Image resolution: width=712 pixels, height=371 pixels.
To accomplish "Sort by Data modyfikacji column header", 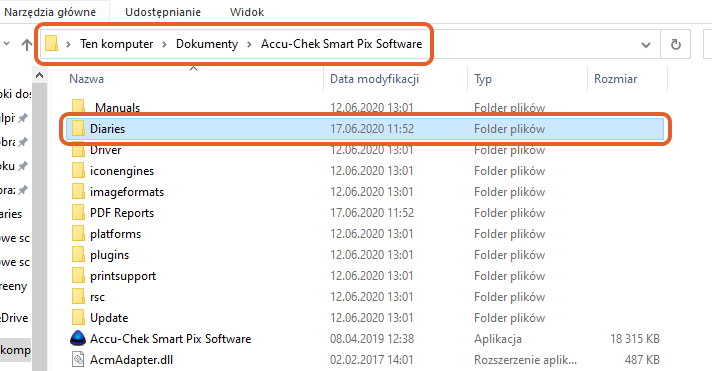I will click(x=375, y=79).
